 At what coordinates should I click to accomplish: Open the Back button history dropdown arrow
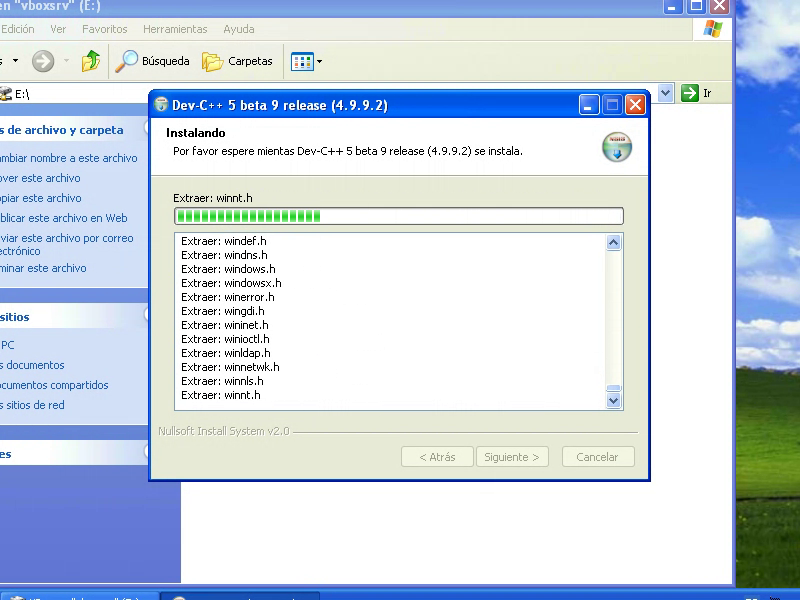(16, 61)
